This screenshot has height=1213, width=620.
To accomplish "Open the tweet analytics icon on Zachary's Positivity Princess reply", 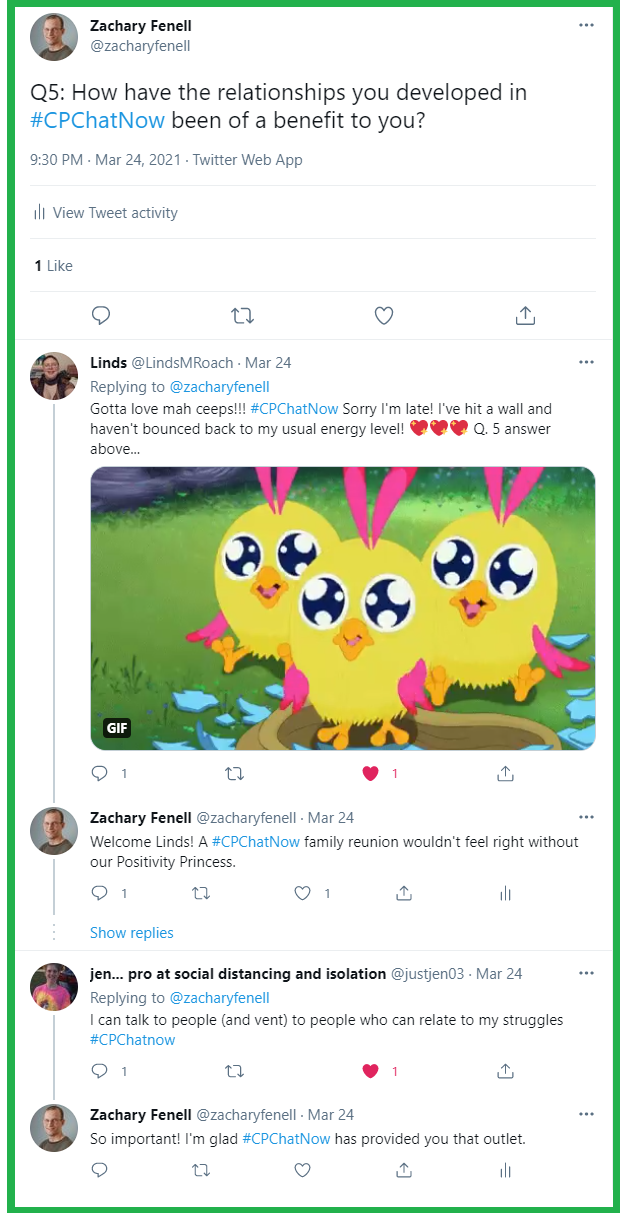I will pyautogui.click(x=505, y=892).
